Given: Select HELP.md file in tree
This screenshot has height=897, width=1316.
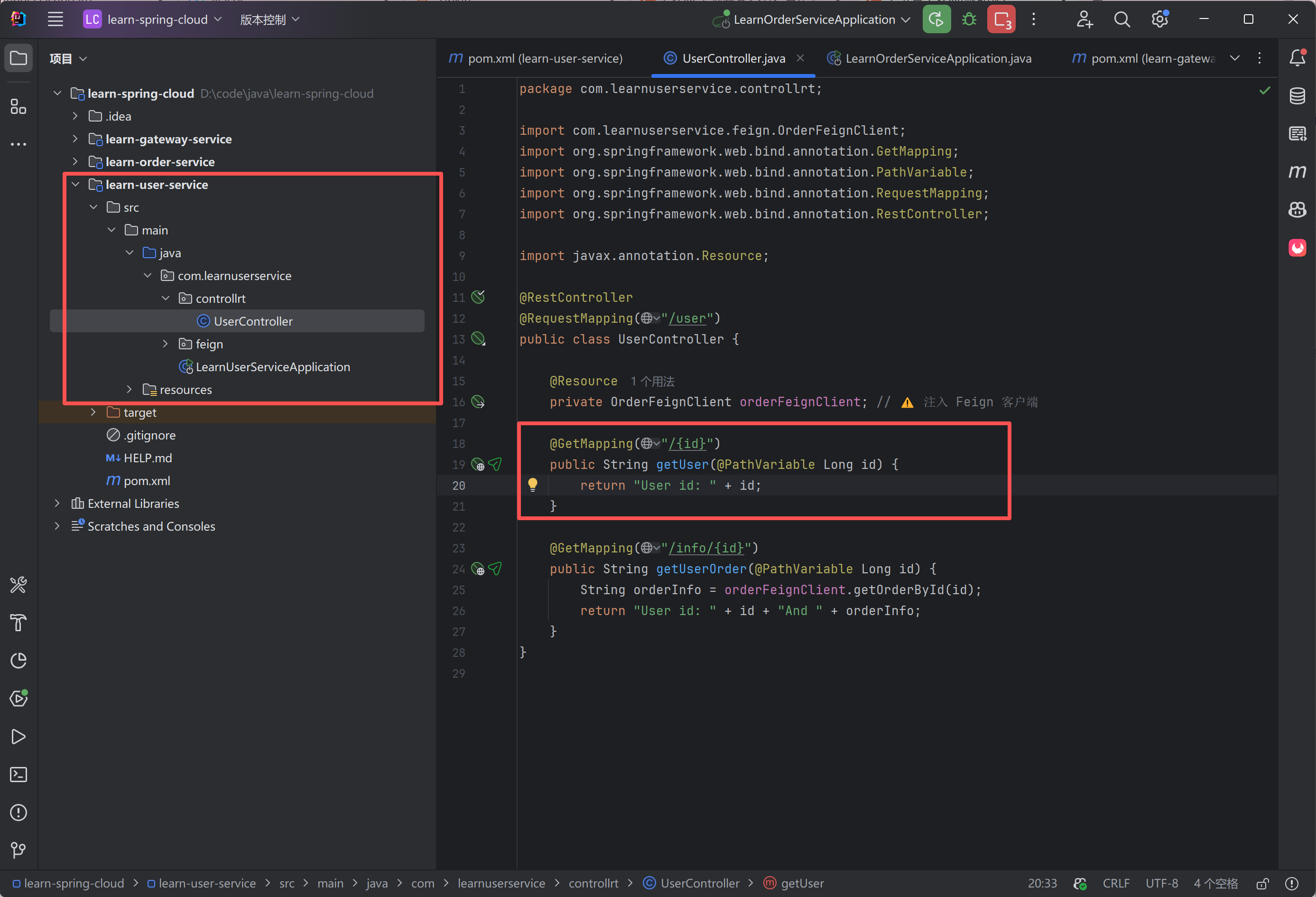Looking at the screenshot, I should [139, 458].
